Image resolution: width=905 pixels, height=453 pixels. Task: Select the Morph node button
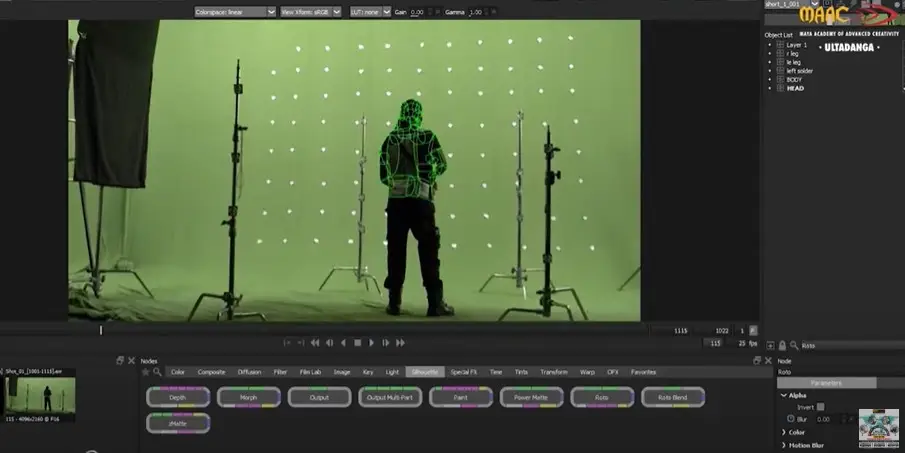coord(249,397)
